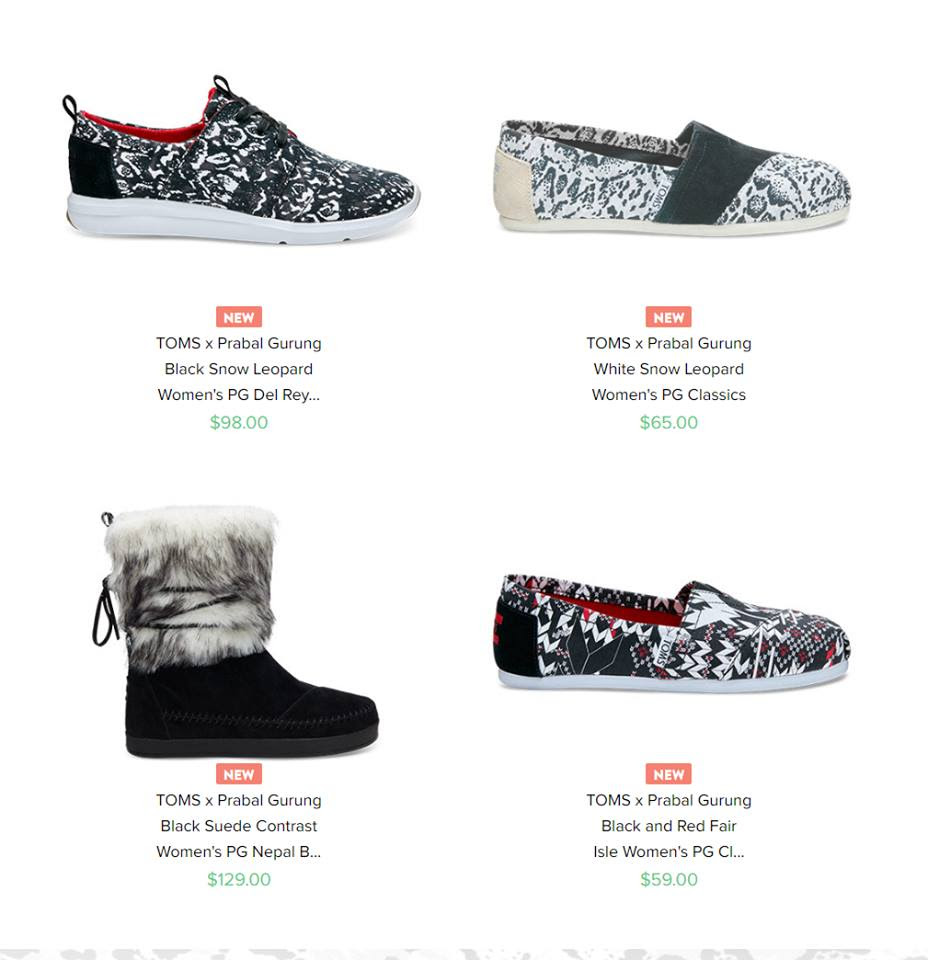Click the $98.00 price
This screenshot has height=960, width=928.
pos(239,422)
